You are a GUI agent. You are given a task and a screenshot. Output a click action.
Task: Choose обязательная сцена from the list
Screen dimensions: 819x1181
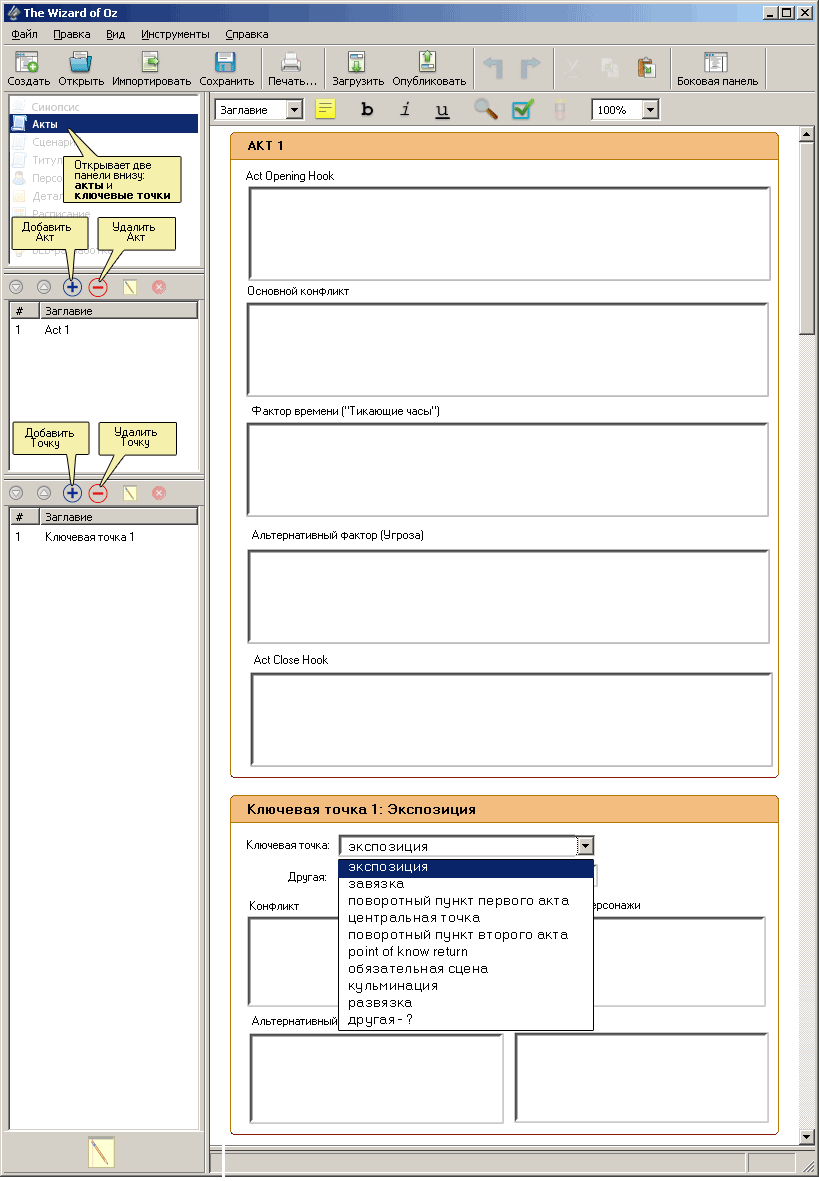[466, 969]
